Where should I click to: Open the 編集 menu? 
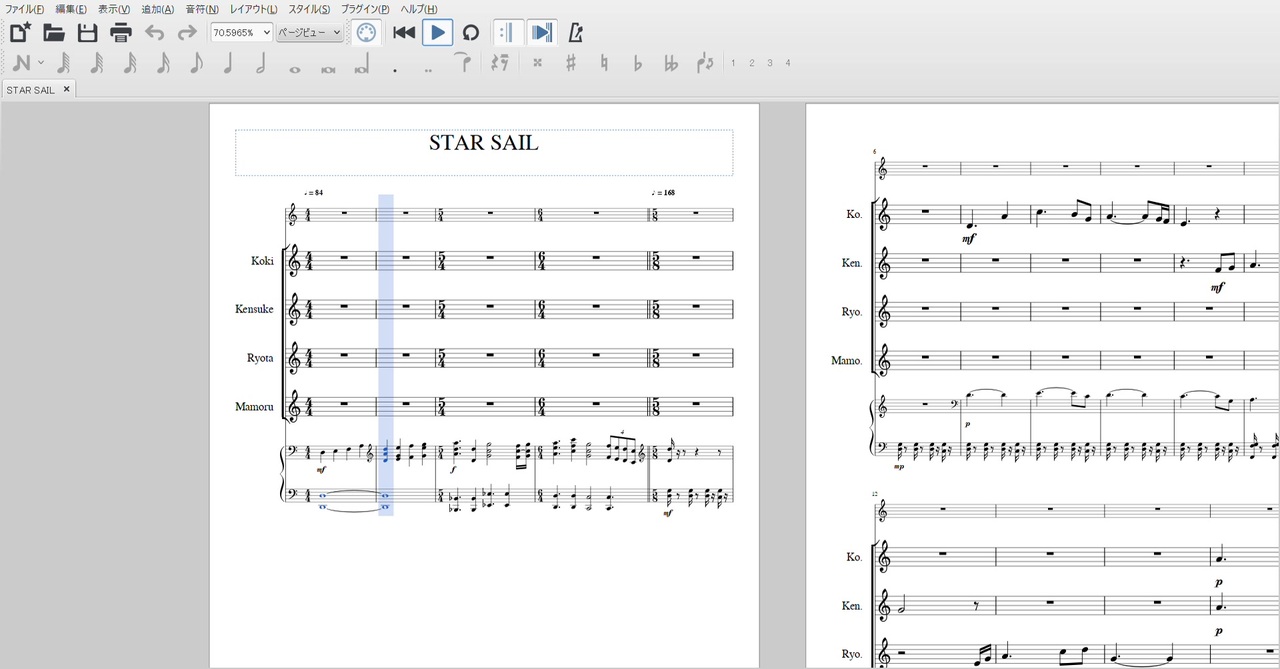coord(70,9)
